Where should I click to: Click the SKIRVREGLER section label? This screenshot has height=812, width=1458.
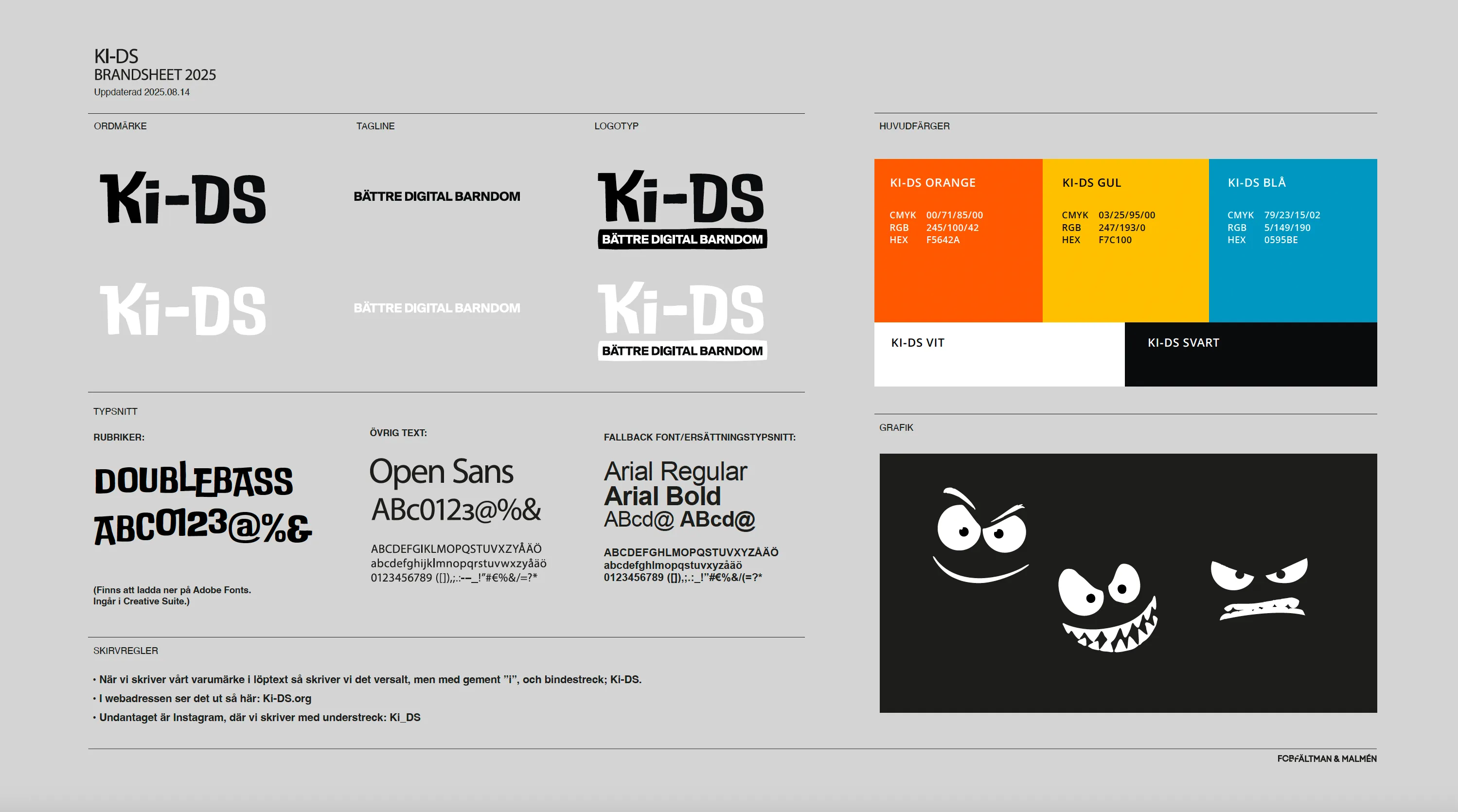click(125, 651)
